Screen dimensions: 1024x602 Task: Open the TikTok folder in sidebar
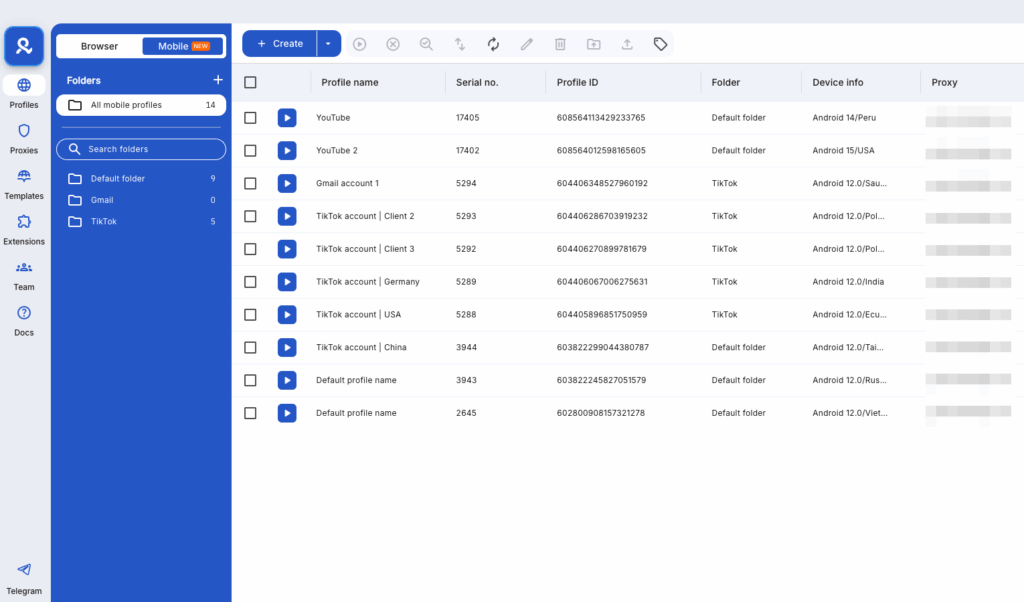tap(141, 221)
